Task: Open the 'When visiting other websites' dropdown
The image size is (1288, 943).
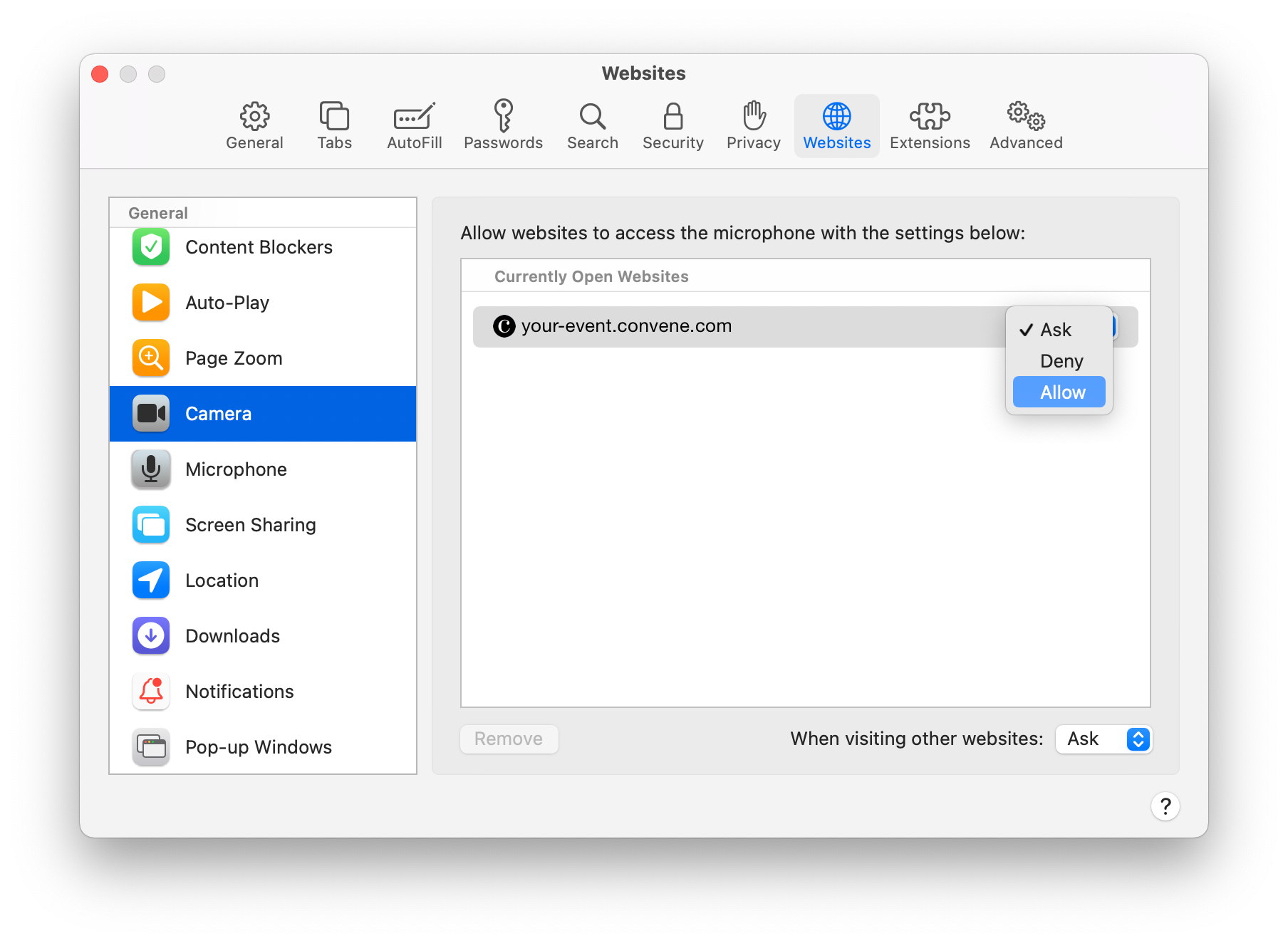Action: (1103, 739)
